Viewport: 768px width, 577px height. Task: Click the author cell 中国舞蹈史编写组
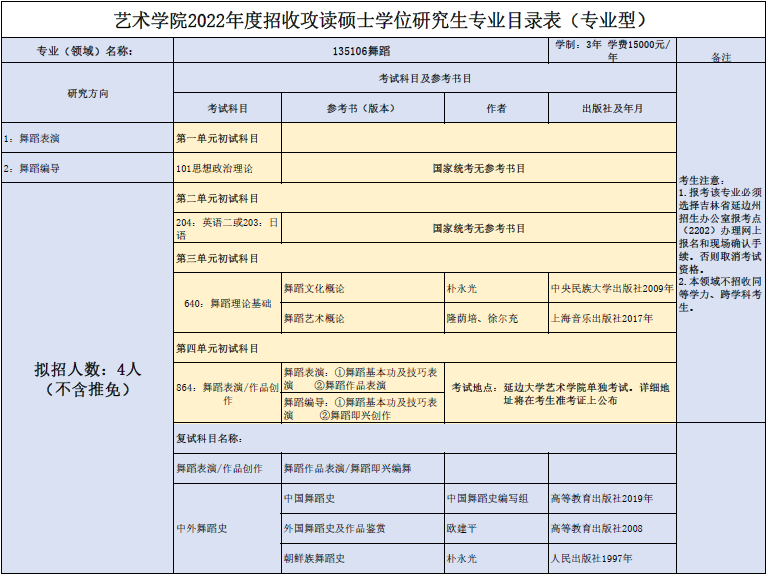click(496, 498)
